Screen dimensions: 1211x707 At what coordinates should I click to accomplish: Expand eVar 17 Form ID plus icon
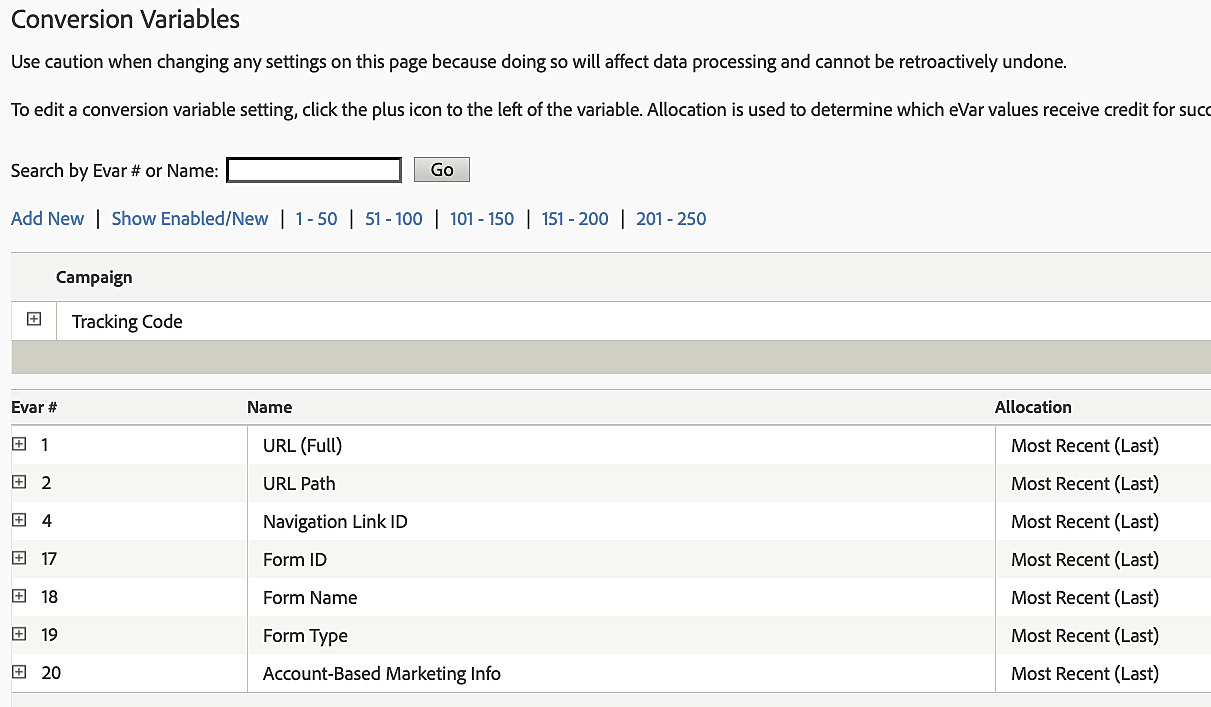pos(19,558)
